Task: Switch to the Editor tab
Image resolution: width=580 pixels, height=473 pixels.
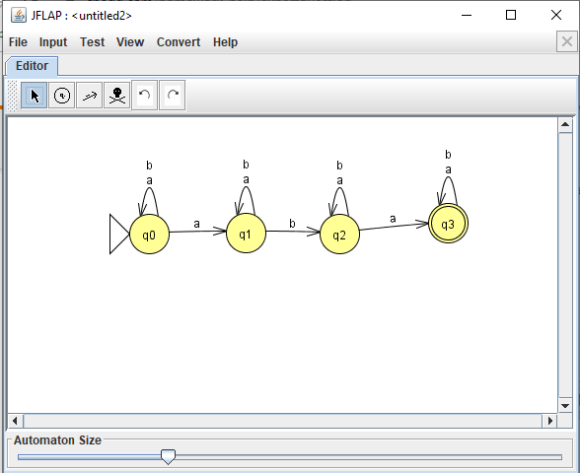Action: point(32,66)
